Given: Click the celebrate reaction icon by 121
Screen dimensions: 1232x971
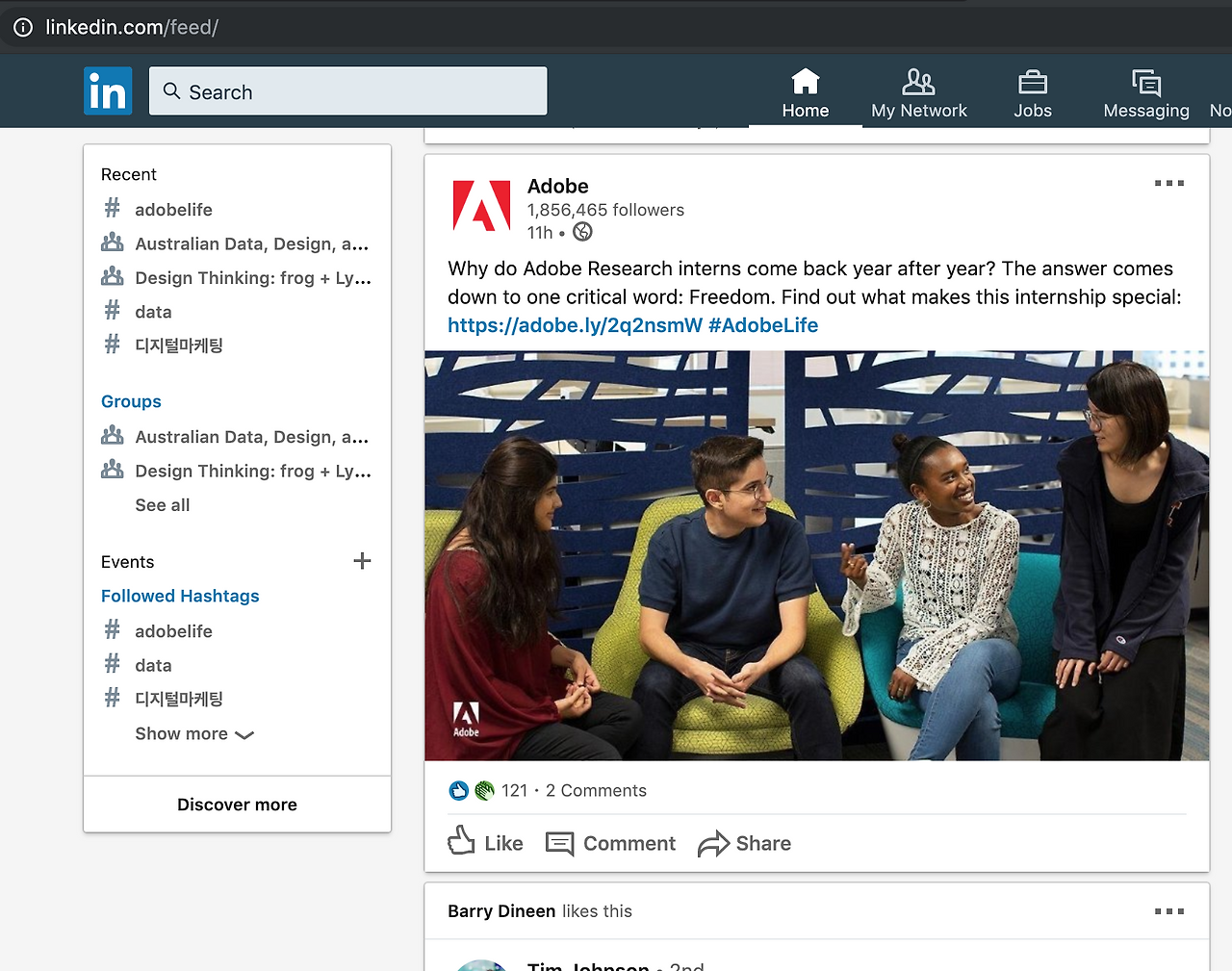Looking at the screenshot, I should pos(484,790).
